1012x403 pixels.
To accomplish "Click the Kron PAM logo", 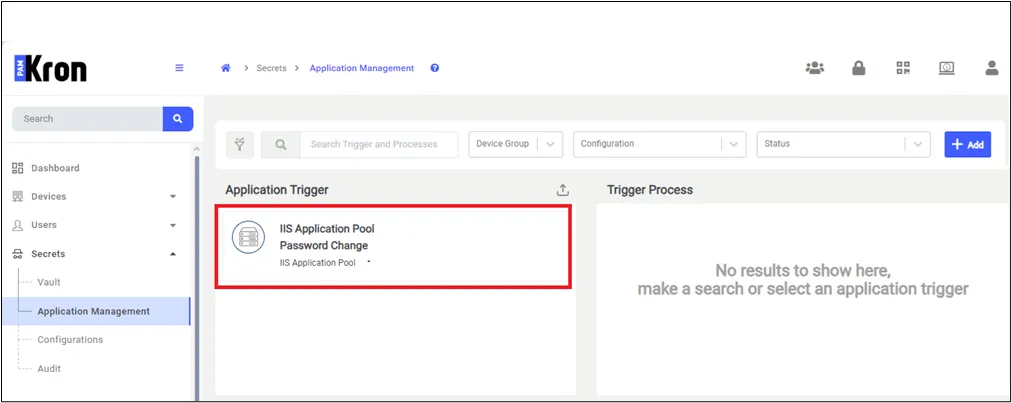I will [50, 68].
